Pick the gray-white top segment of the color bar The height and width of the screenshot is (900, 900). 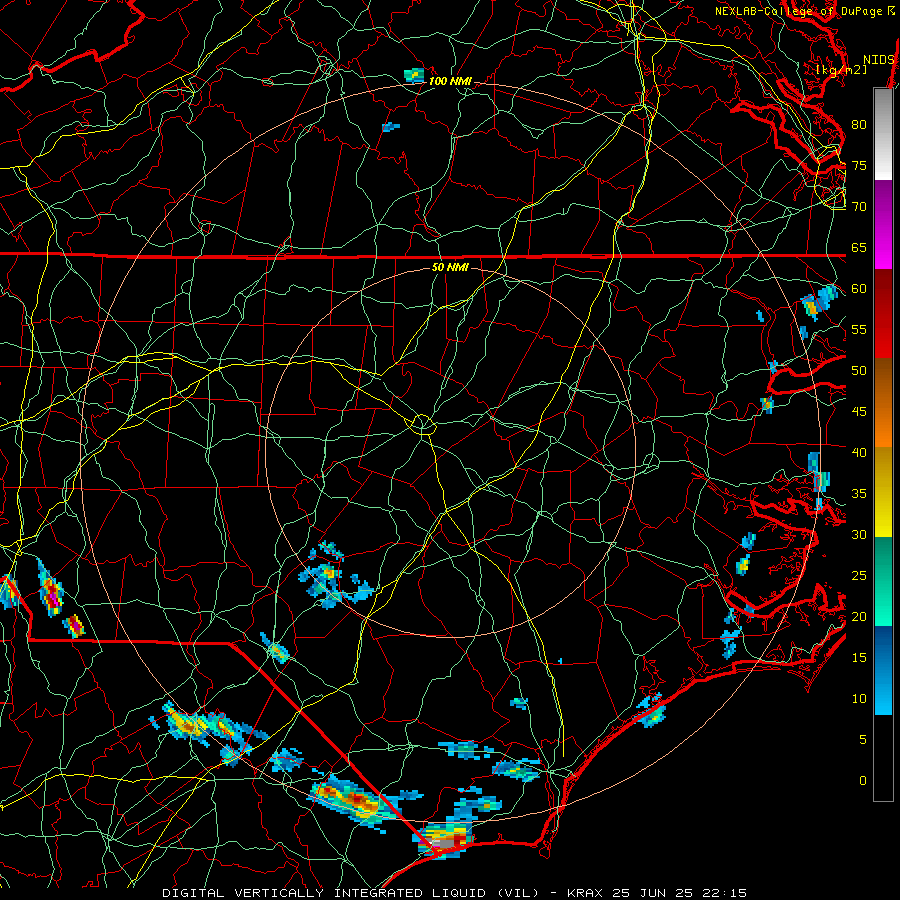pos(883,134)
